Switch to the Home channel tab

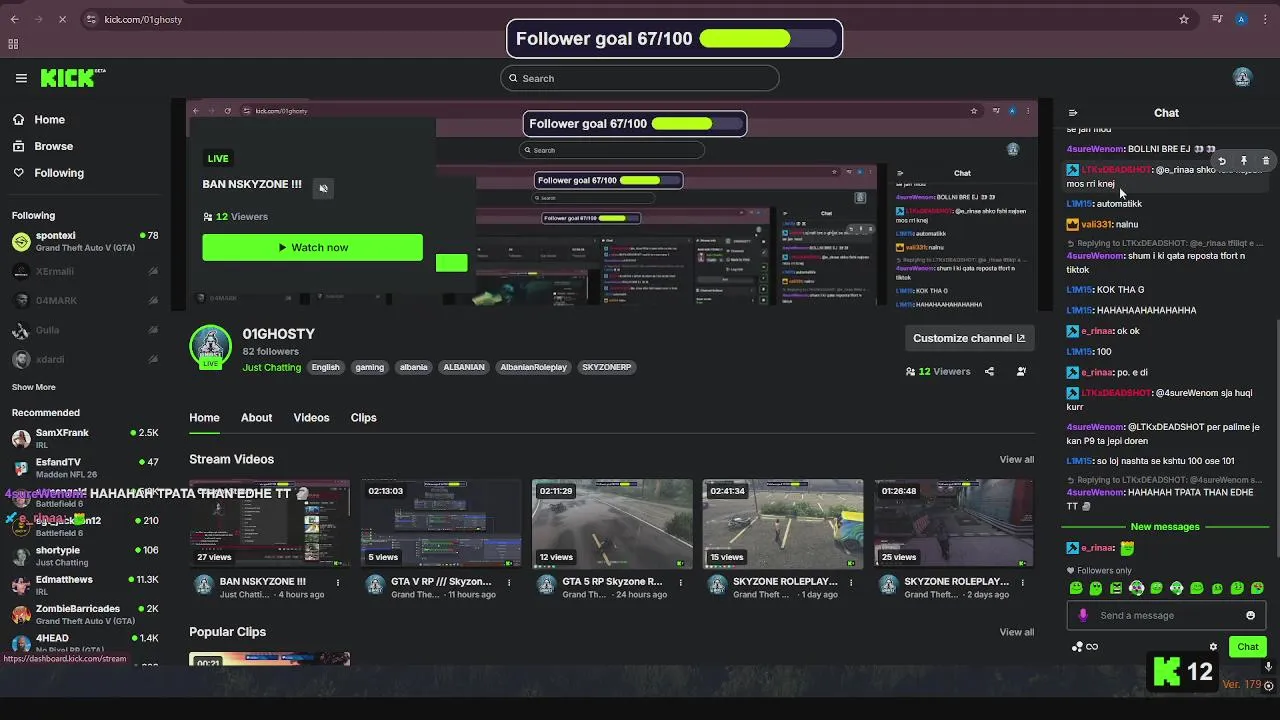(204, 418)
